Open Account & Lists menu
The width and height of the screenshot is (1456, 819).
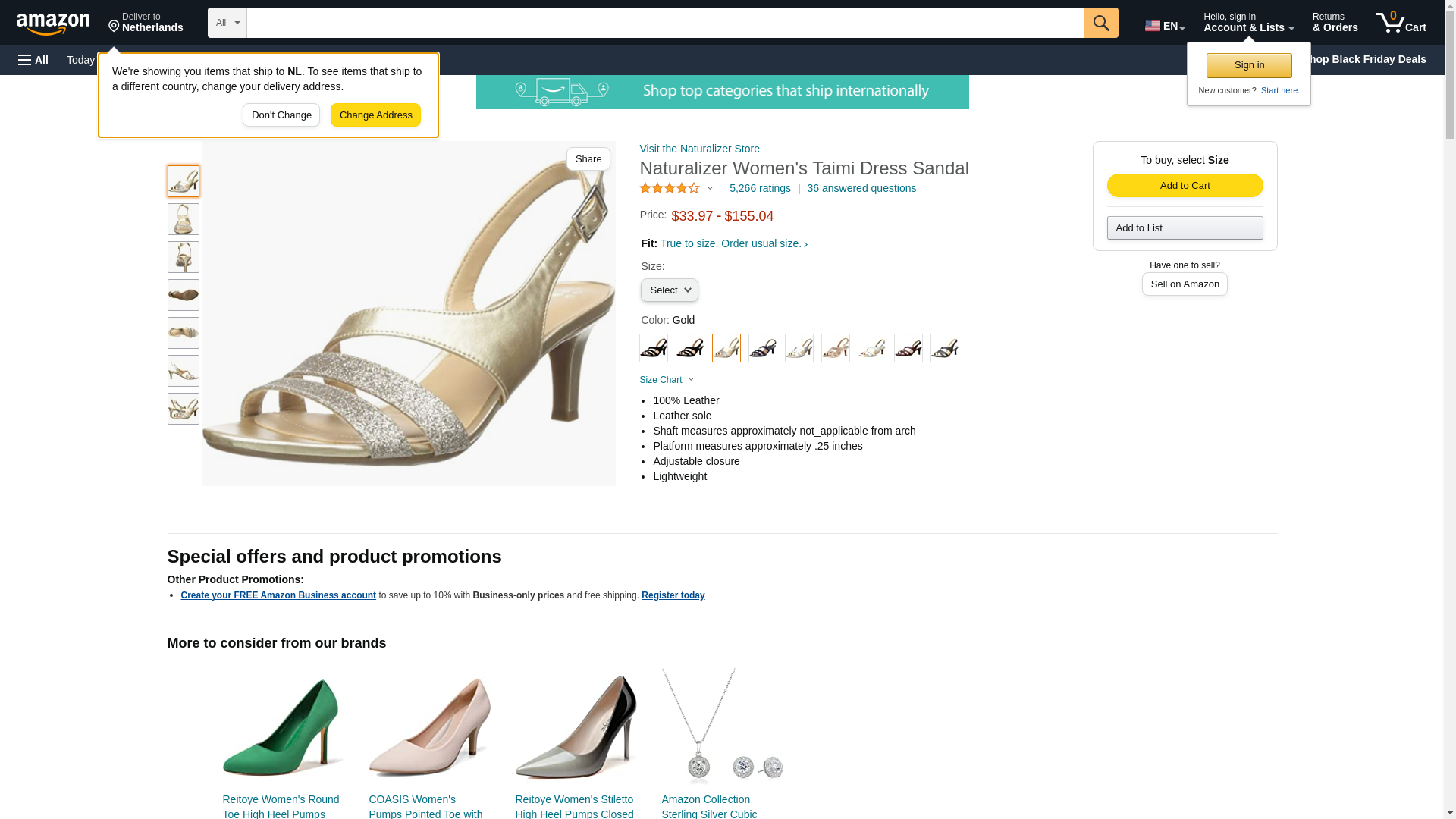click(x=1248, y=23)
